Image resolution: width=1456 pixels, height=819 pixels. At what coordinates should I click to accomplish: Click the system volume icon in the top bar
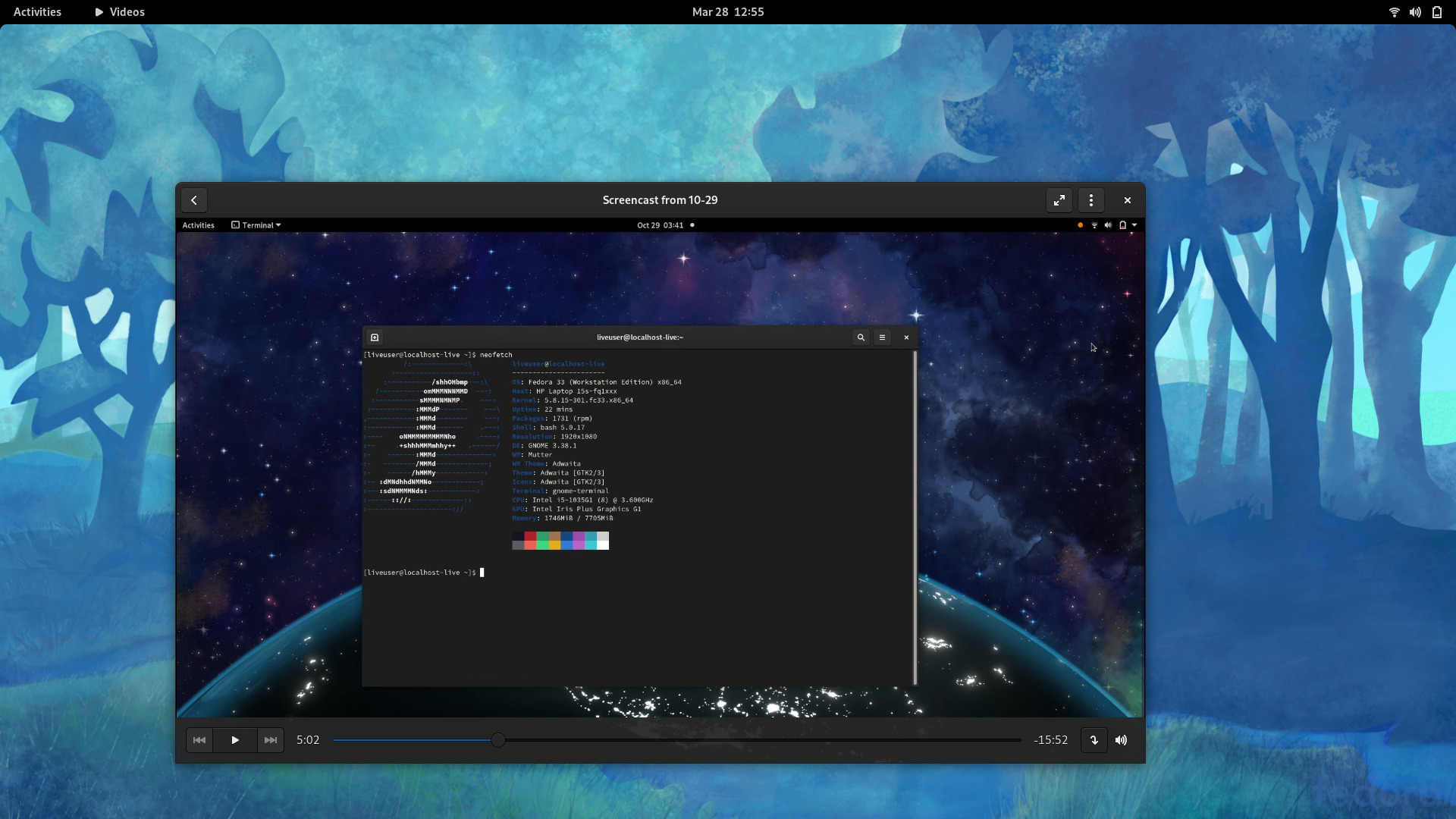point(1415,11)
